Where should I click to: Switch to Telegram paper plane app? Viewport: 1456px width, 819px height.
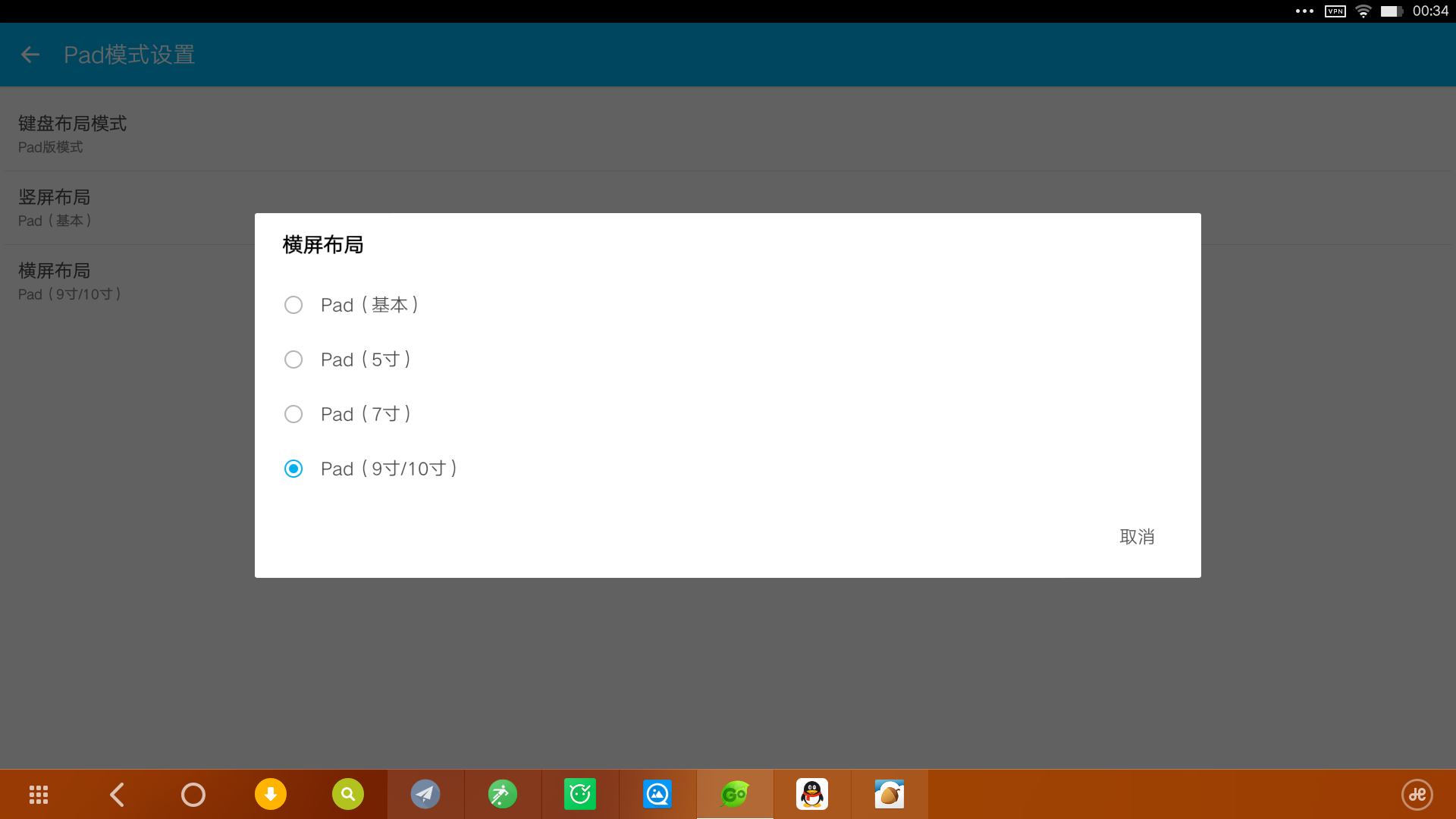(425, 795)
